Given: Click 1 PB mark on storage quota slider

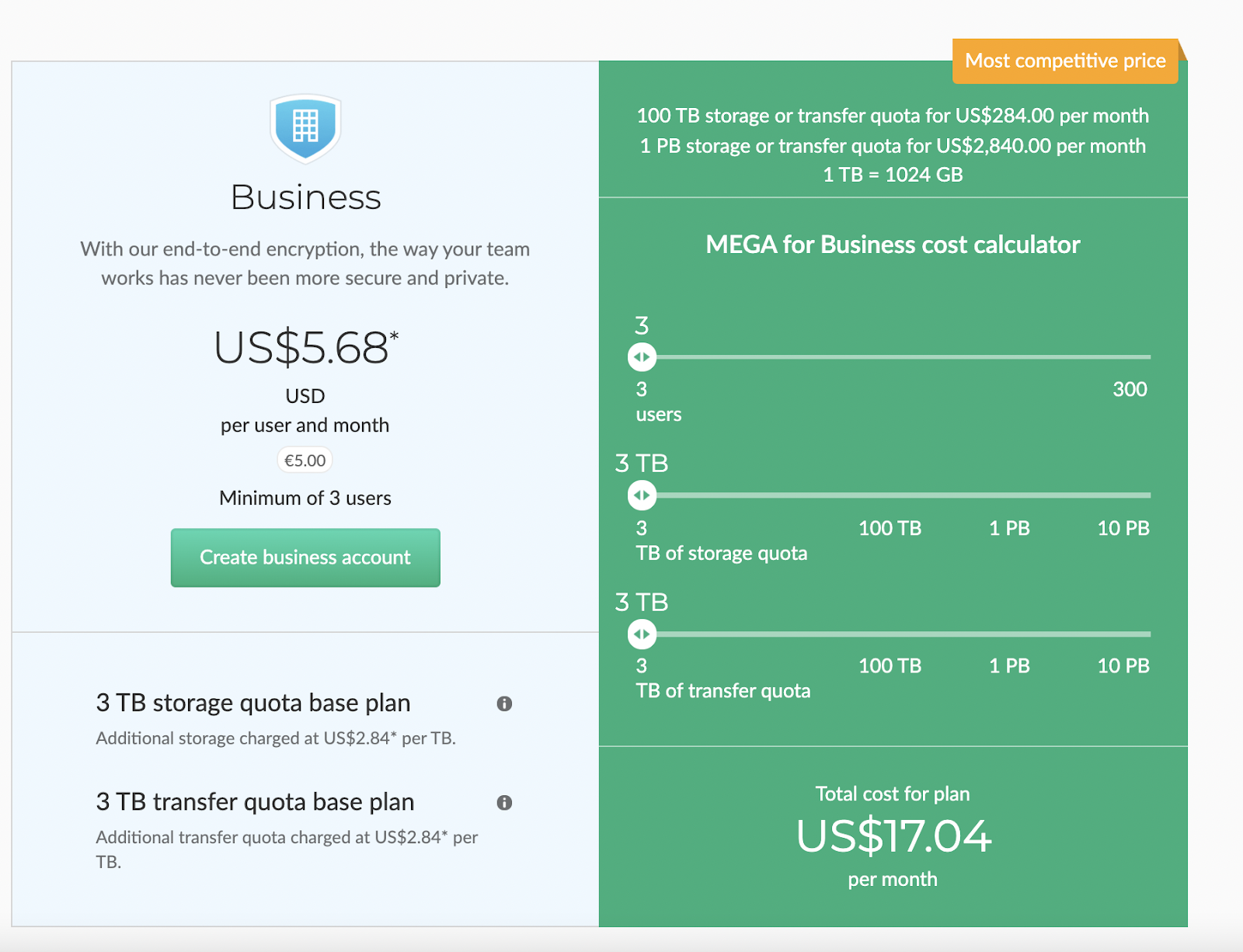Looking at the screenshot, I should [1009, 528].
